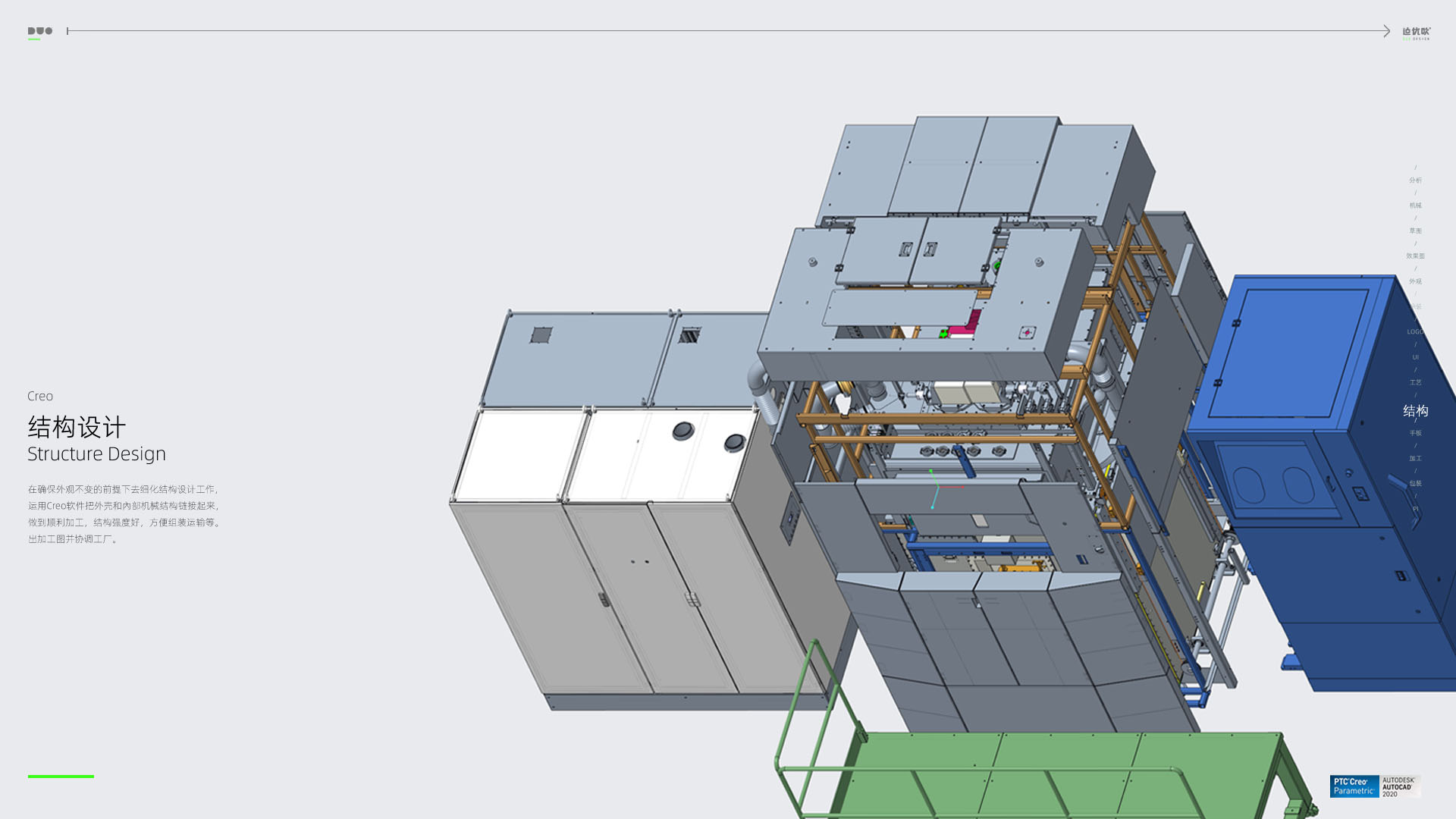This screenshot has height=819, width=1456.
Task: Go to the PI section
Action: pyautogui.click(x=1415, y=509)
